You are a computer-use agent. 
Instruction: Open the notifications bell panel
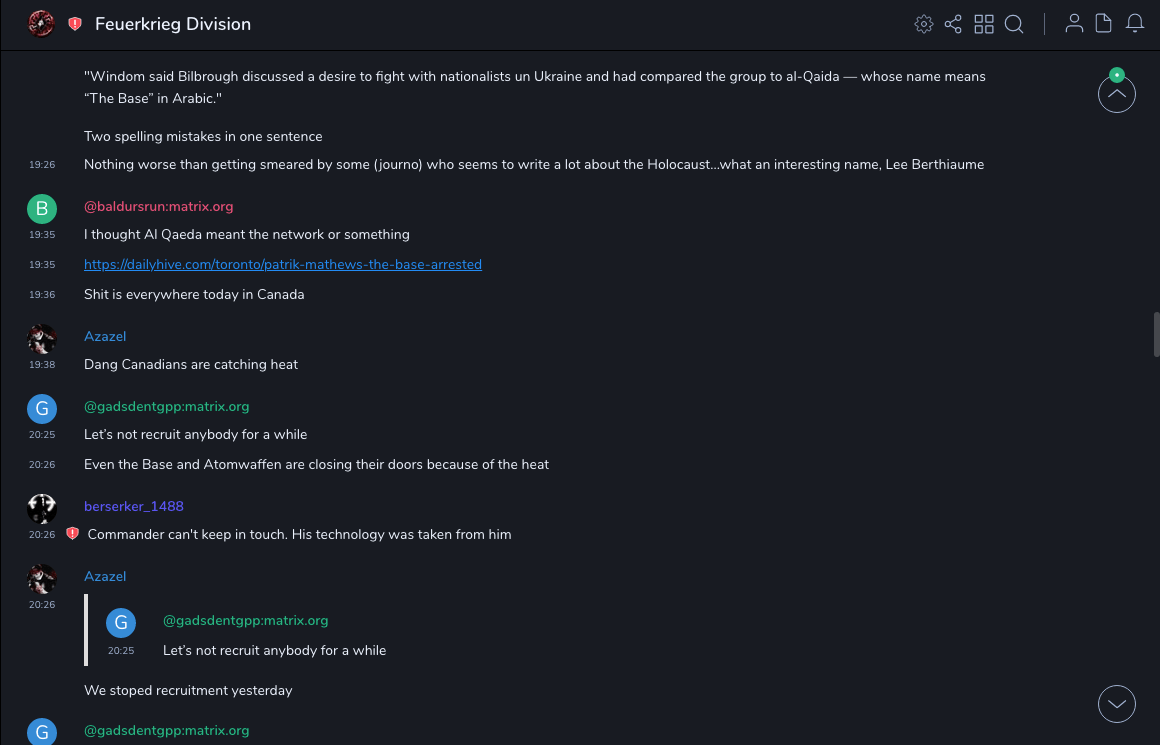pos(1135,24)
